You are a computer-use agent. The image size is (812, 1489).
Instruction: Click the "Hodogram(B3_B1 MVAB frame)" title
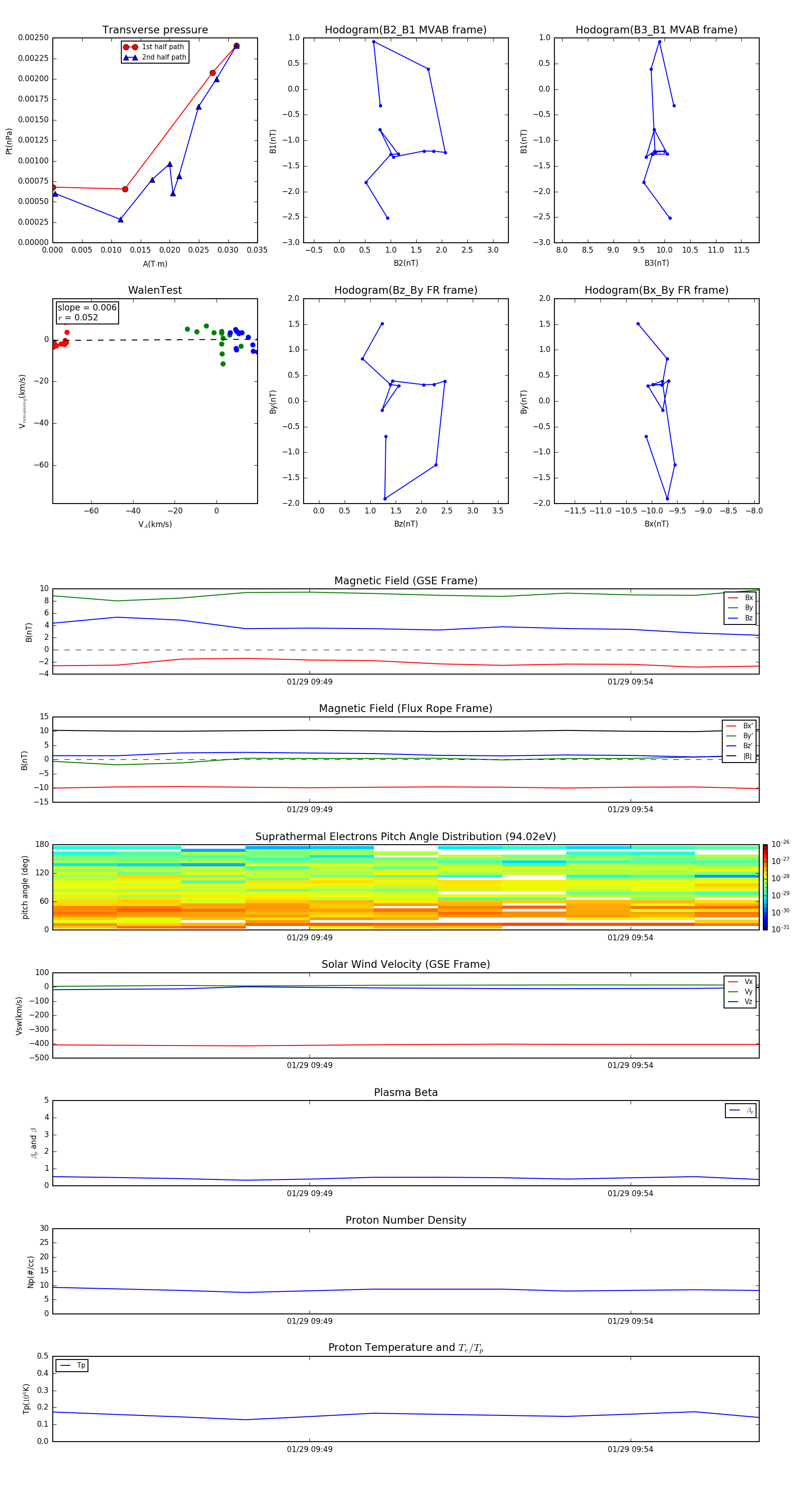point(656,30)
